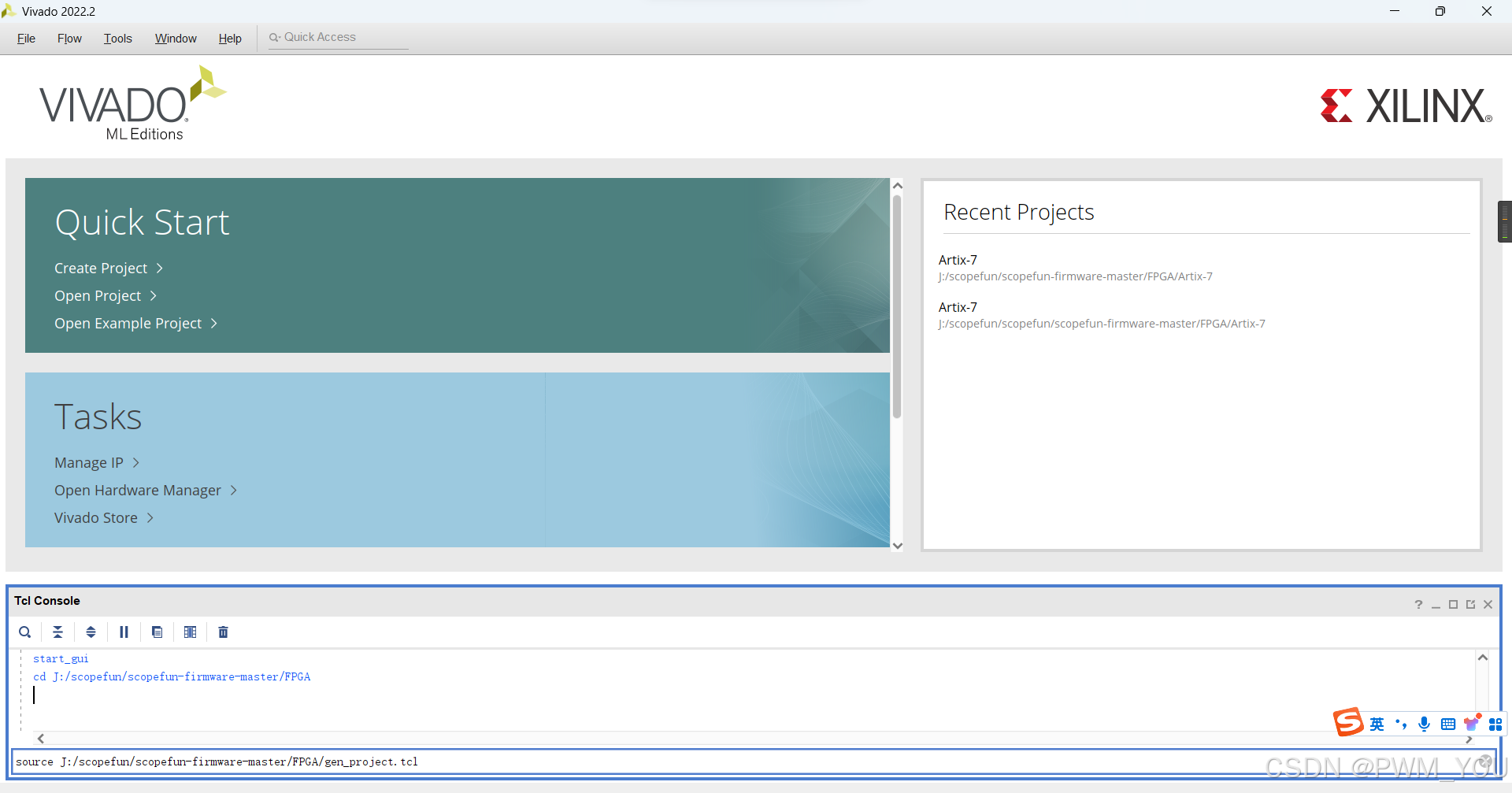Click Vivado Store under Tasks
Image resolution: width=1512 pixels, height=793 pixels.
pos(96,518)
